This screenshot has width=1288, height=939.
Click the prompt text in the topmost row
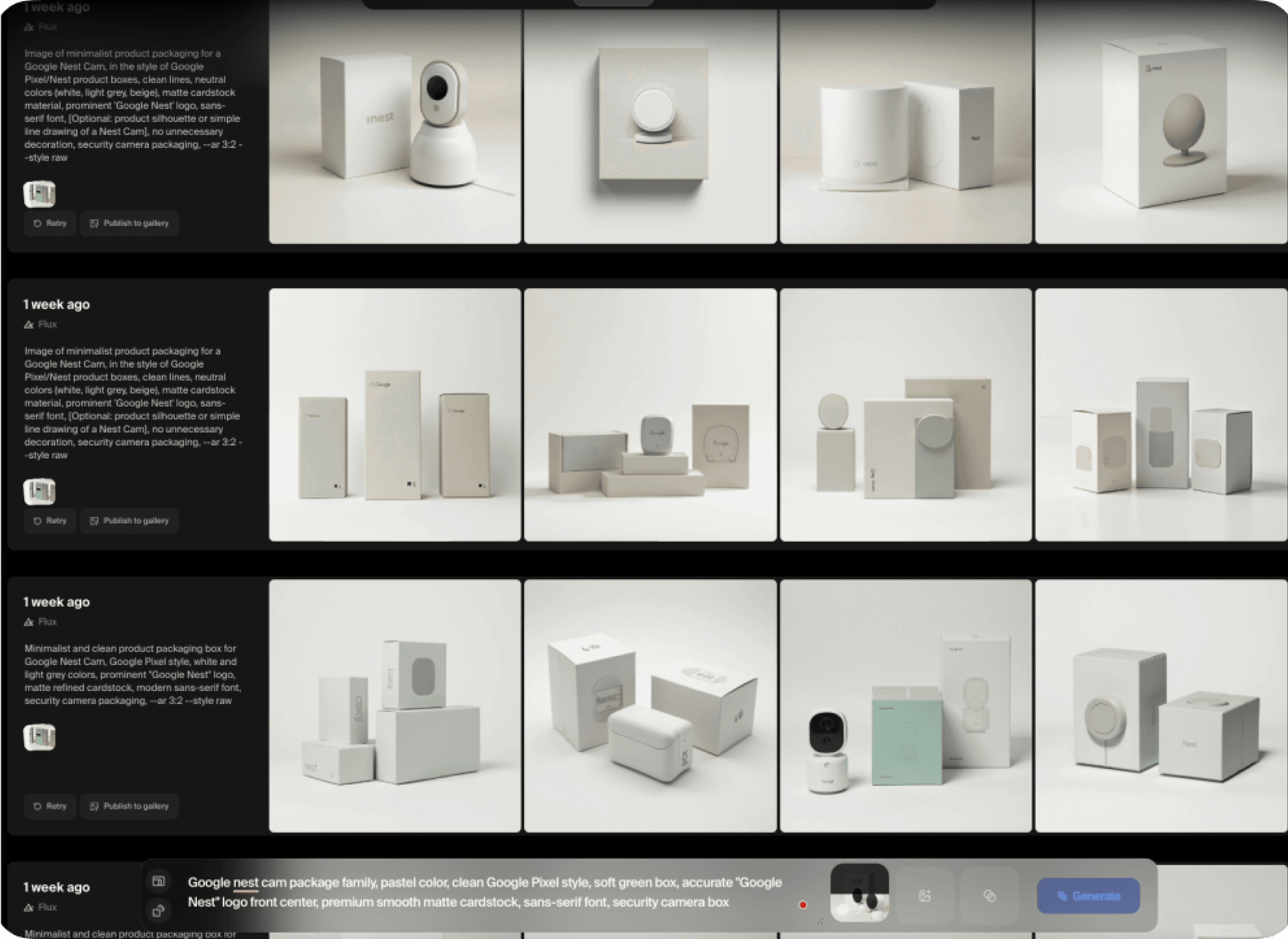[x=133, y=106]
